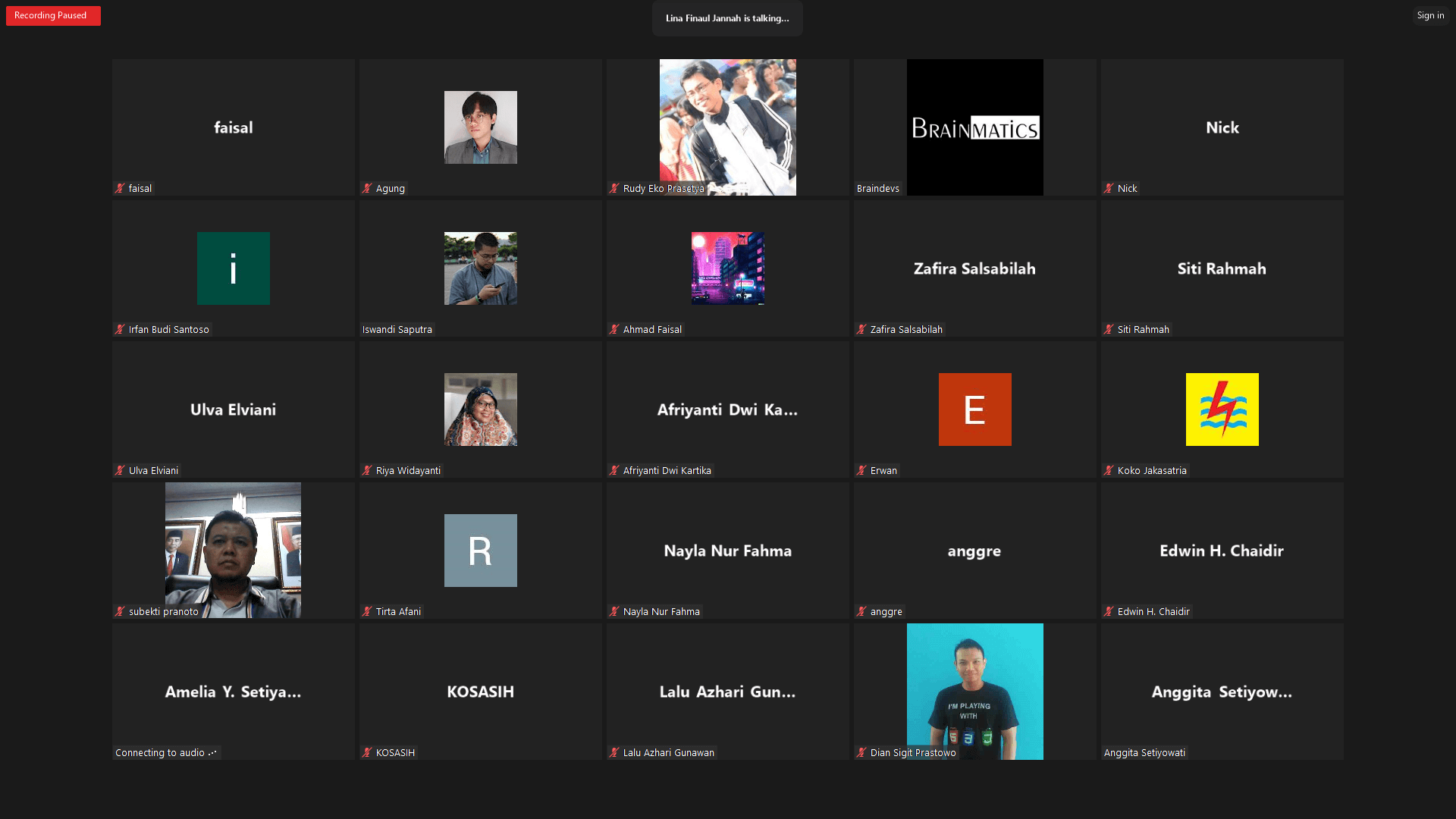Image resolution: width=1456 pixels, height=819 pixels.
Task: Select the Brainmatics logo video tile
Action: (x=974, y=127)
